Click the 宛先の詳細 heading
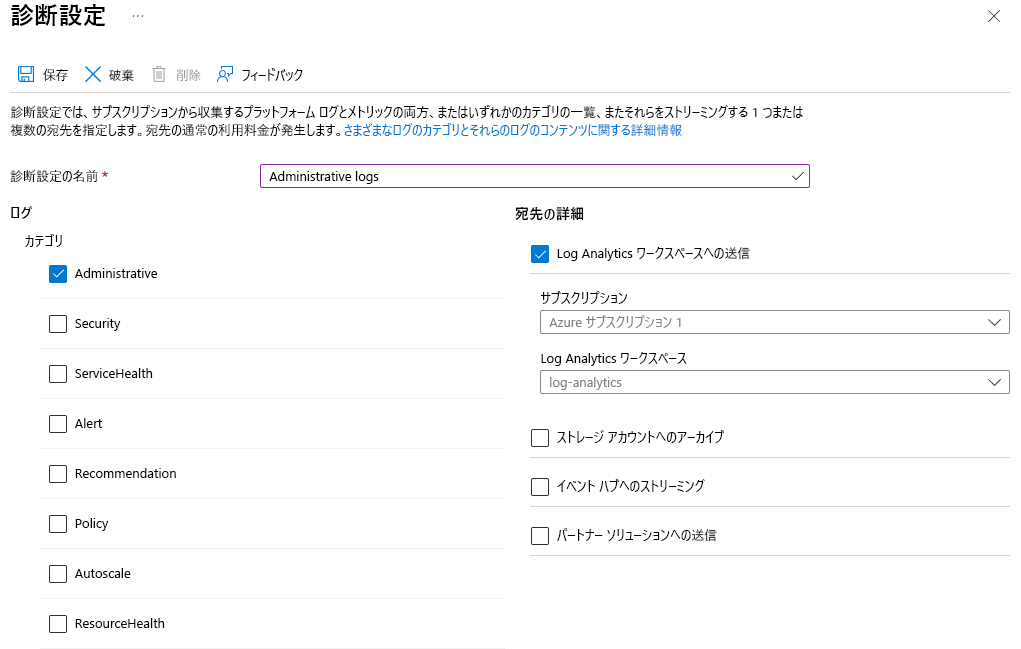Screen dimensions: 1021x649 pos(549,214)
